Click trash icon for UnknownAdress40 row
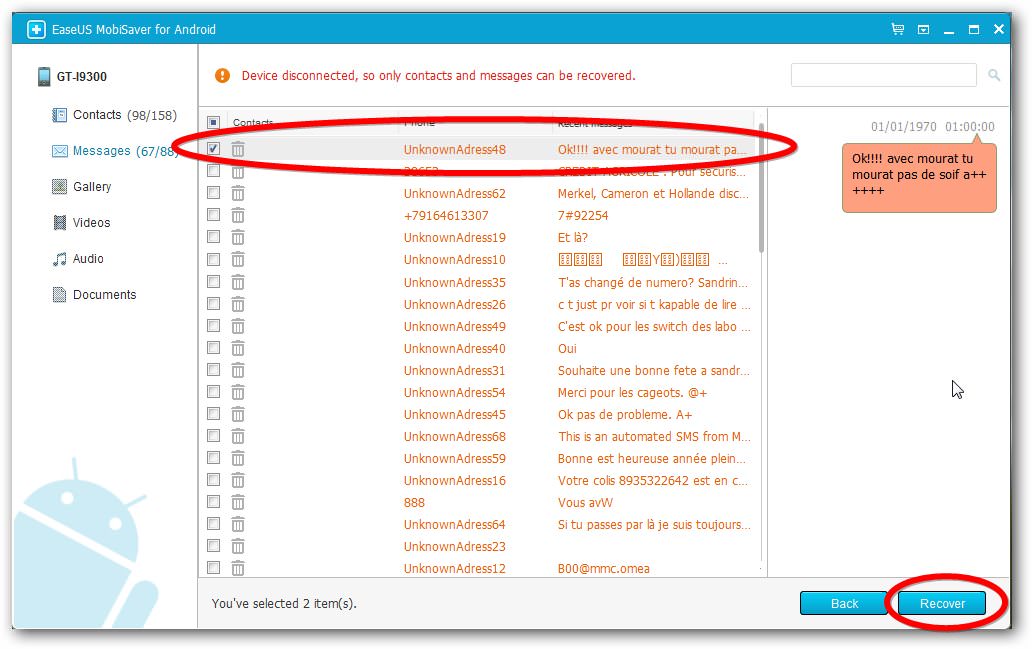 pyautogui.click(x=238, y=348)
